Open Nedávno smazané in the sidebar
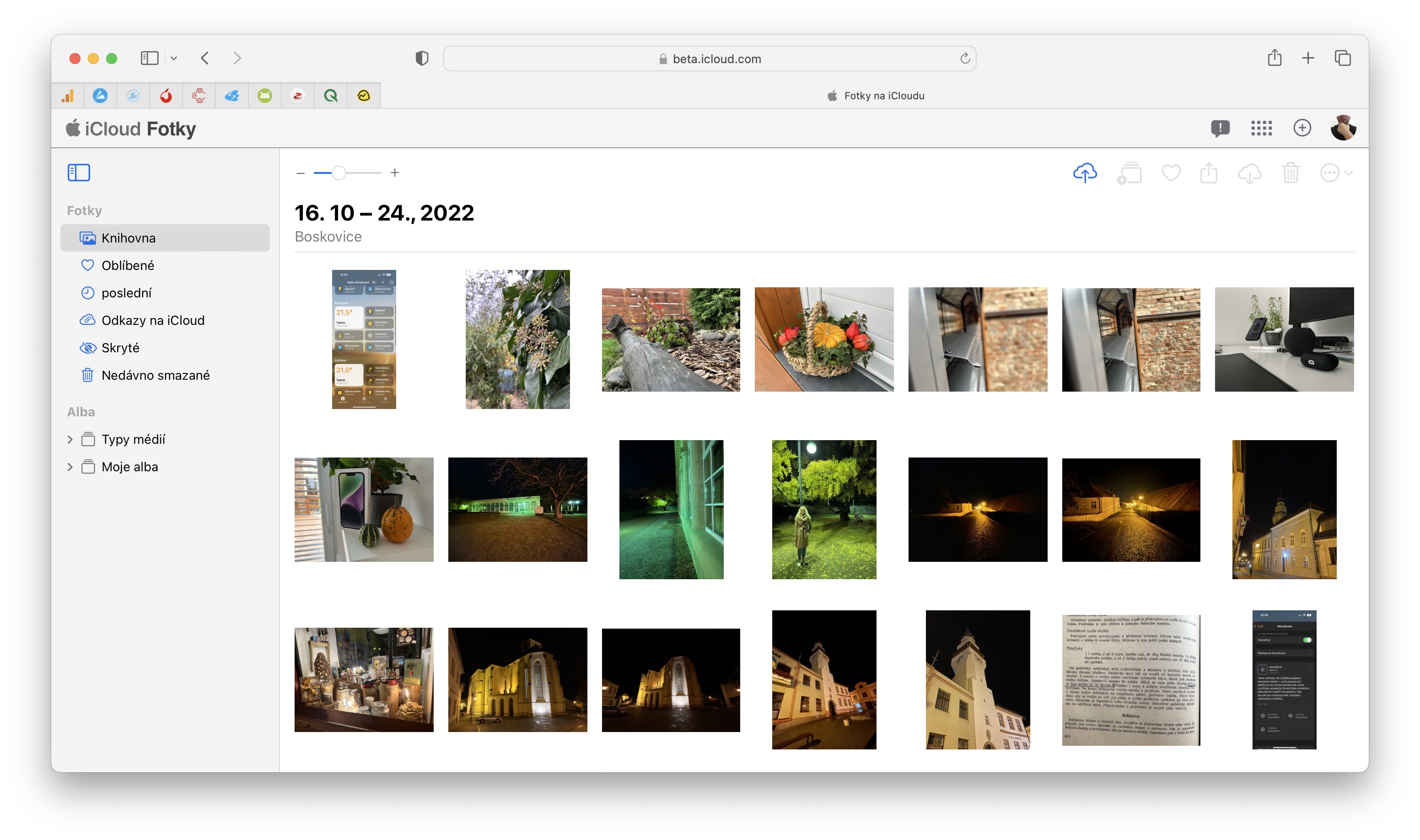Image resolution: width=1420 pixels, height=840 pixels. 155,375
